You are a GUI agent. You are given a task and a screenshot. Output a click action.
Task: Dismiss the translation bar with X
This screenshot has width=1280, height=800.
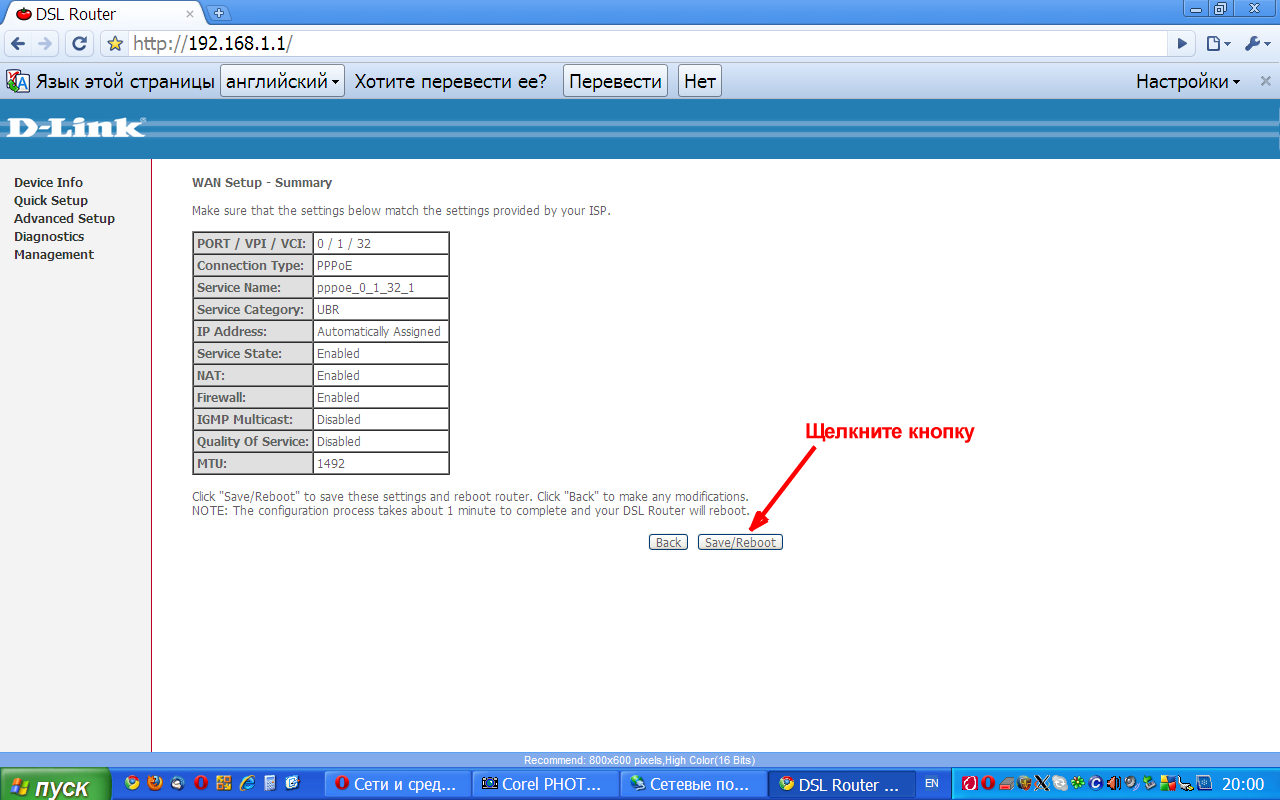(1265, 82)
